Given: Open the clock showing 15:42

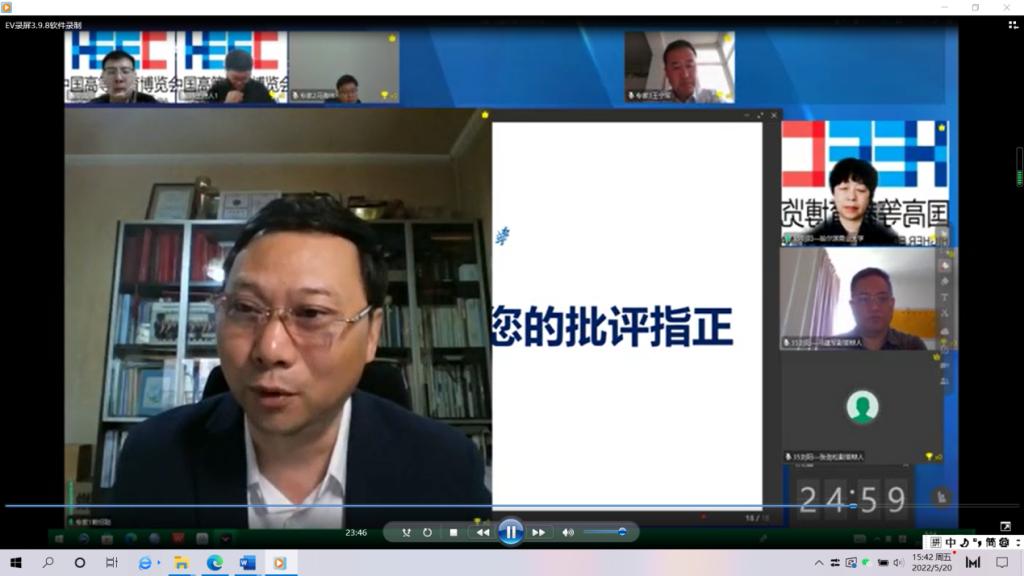Looking at the screenshot, I should pyautogui.click(x=938, y=563).
